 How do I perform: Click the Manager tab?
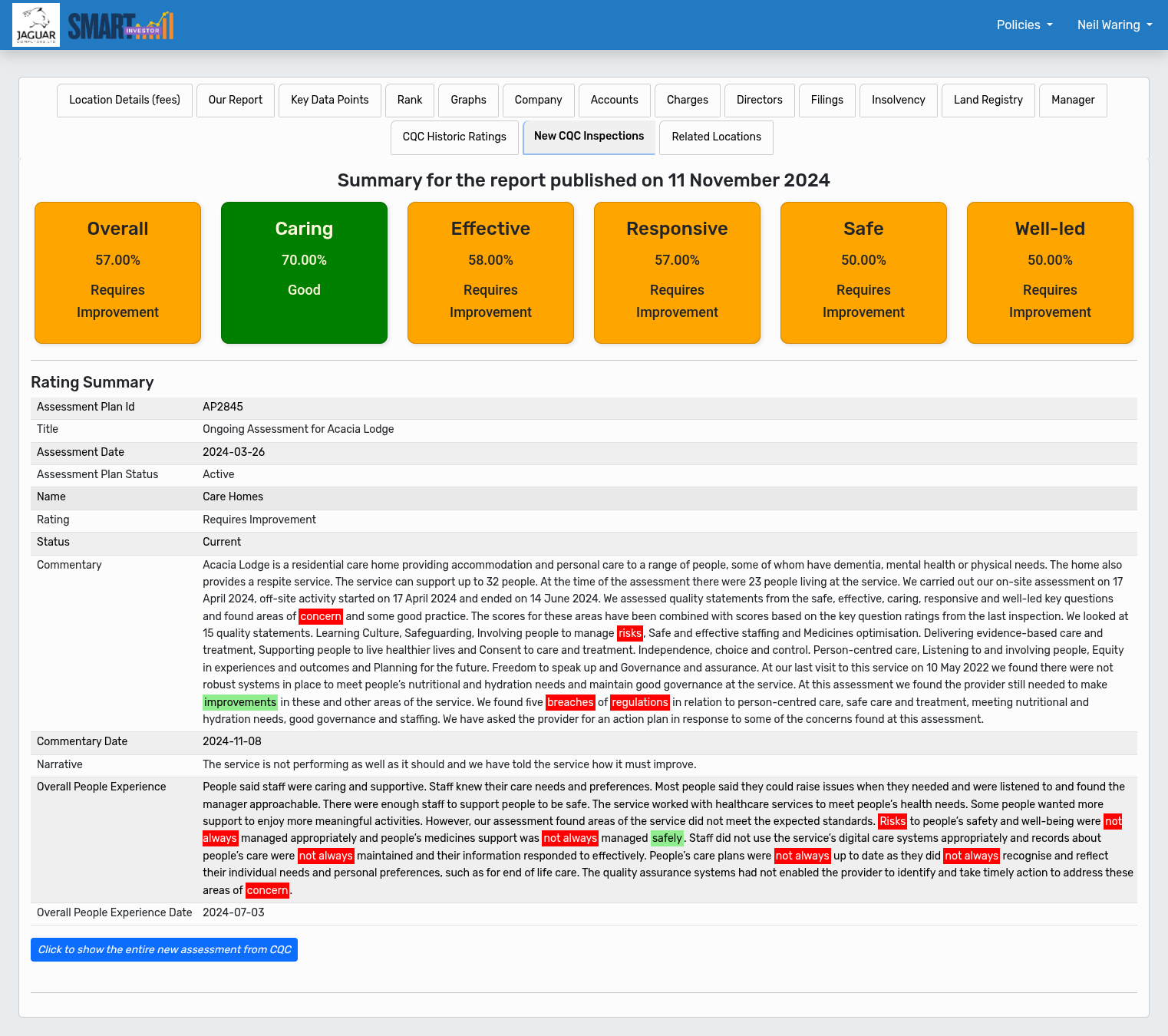[1072, 101]
